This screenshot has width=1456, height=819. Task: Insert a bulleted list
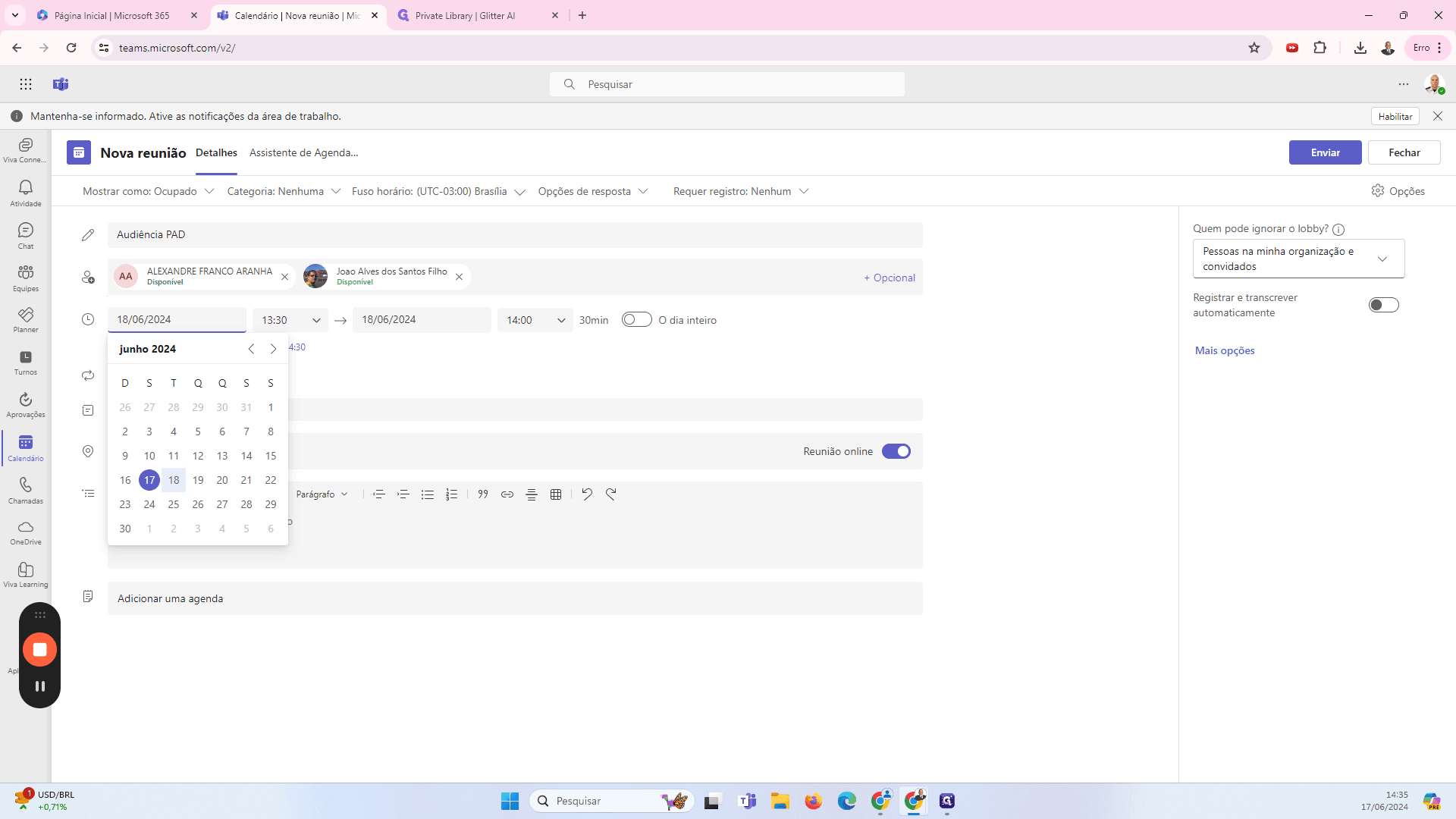[x=428, y=494]
